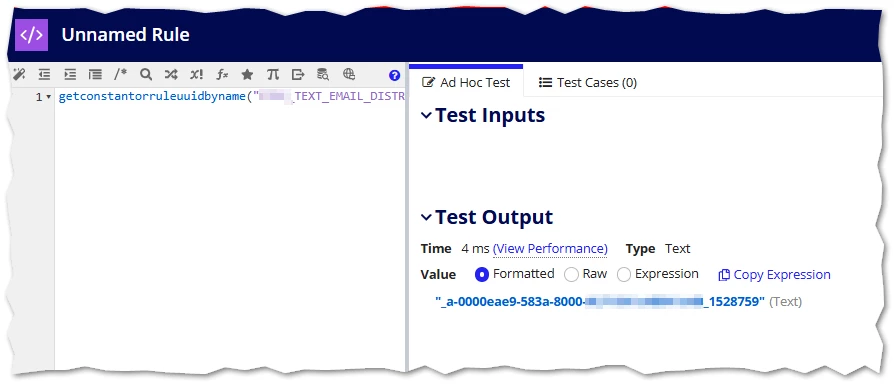Click the star icon in toolbar
Viewport: 894px width, 385px height.
pos(247,74)
